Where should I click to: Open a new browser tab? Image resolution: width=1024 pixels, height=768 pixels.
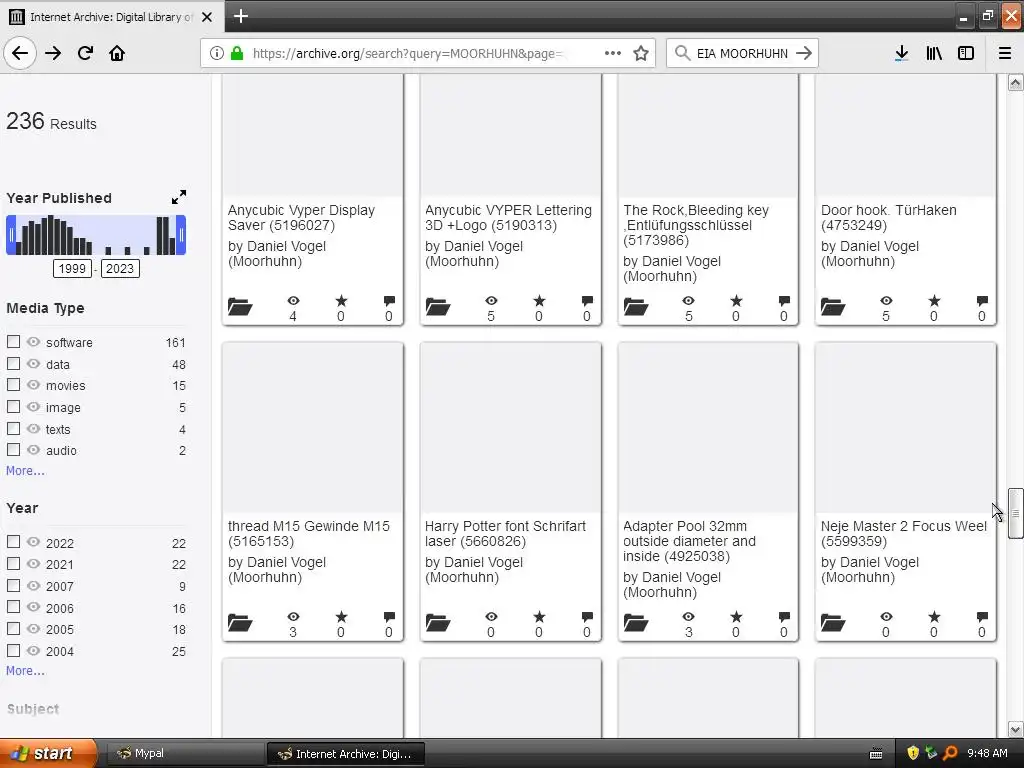point(240,16)
